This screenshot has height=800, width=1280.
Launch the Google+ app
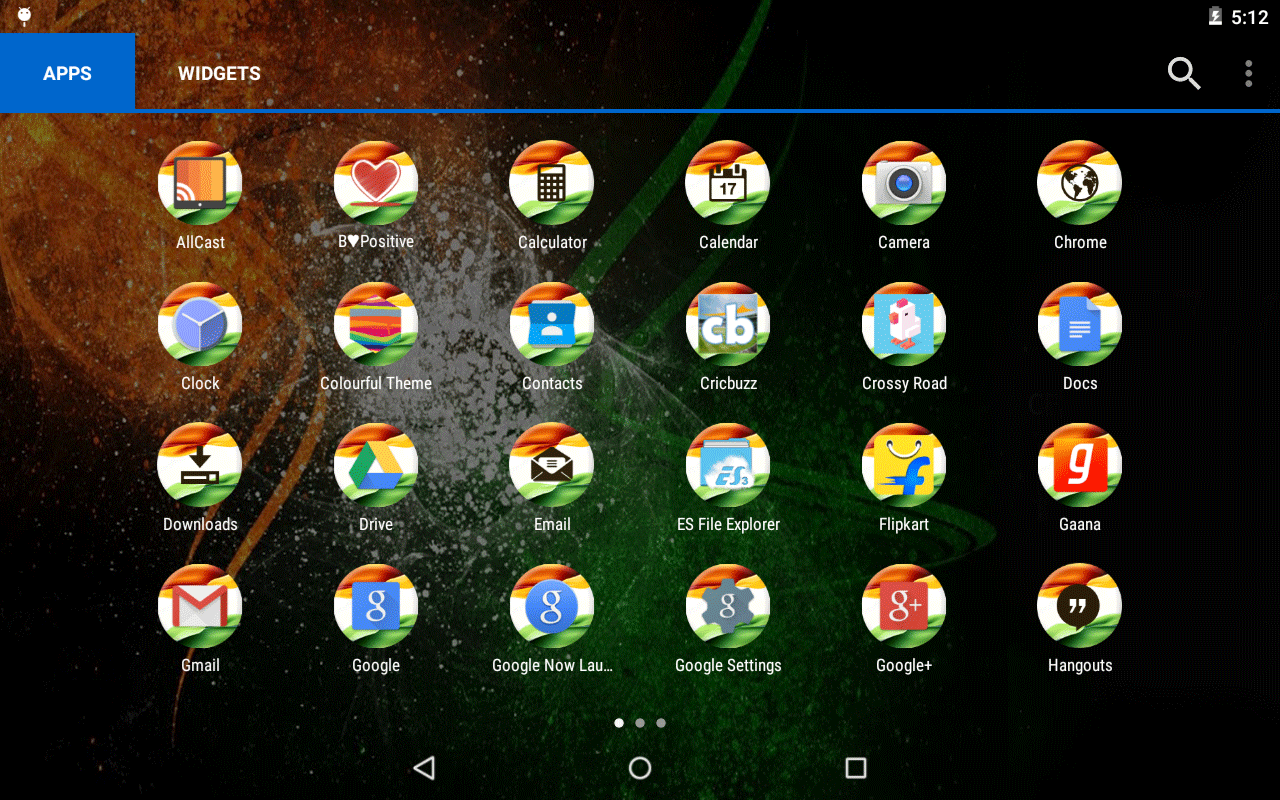[x=904, y=606]
